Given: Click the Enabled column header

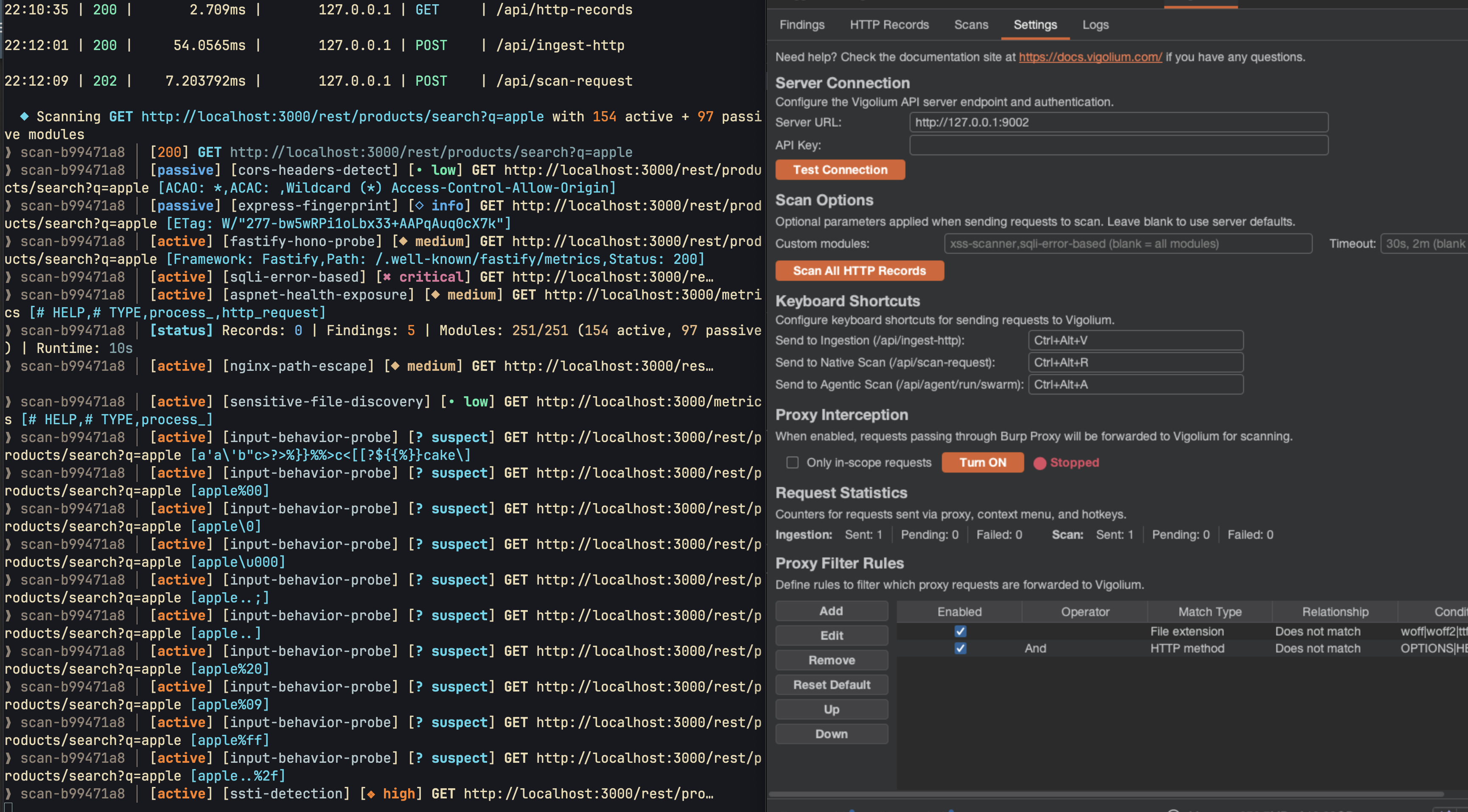Looking at the screenshot, I should click(960, 611).
